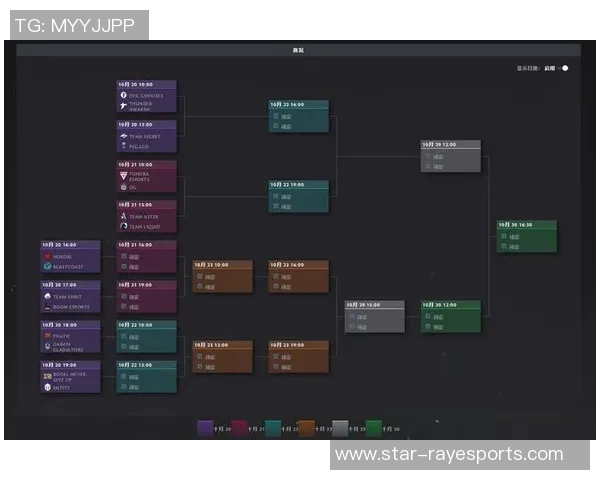Image resolution: width=600 pixels, height=480 pixels.
Task: Click the Royal Never Give Up logo
Action: (x=47, y=376)
